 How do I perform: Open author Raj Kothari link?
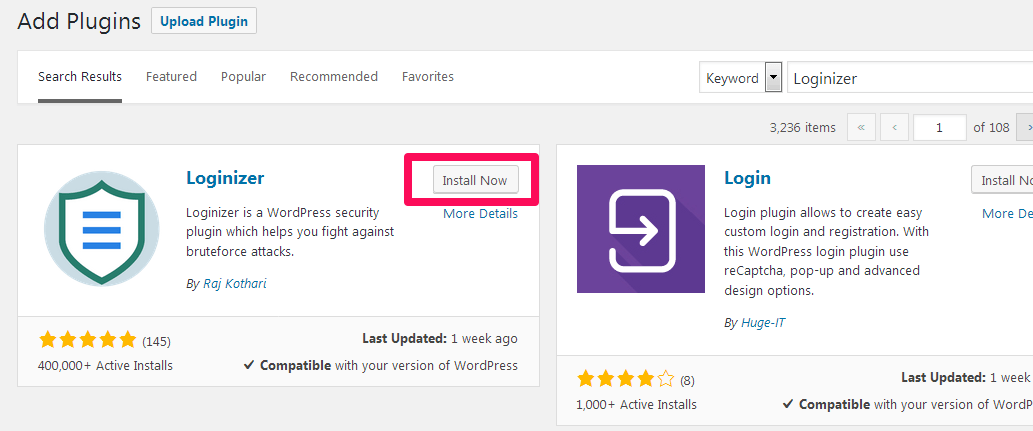tap(233, 284)
